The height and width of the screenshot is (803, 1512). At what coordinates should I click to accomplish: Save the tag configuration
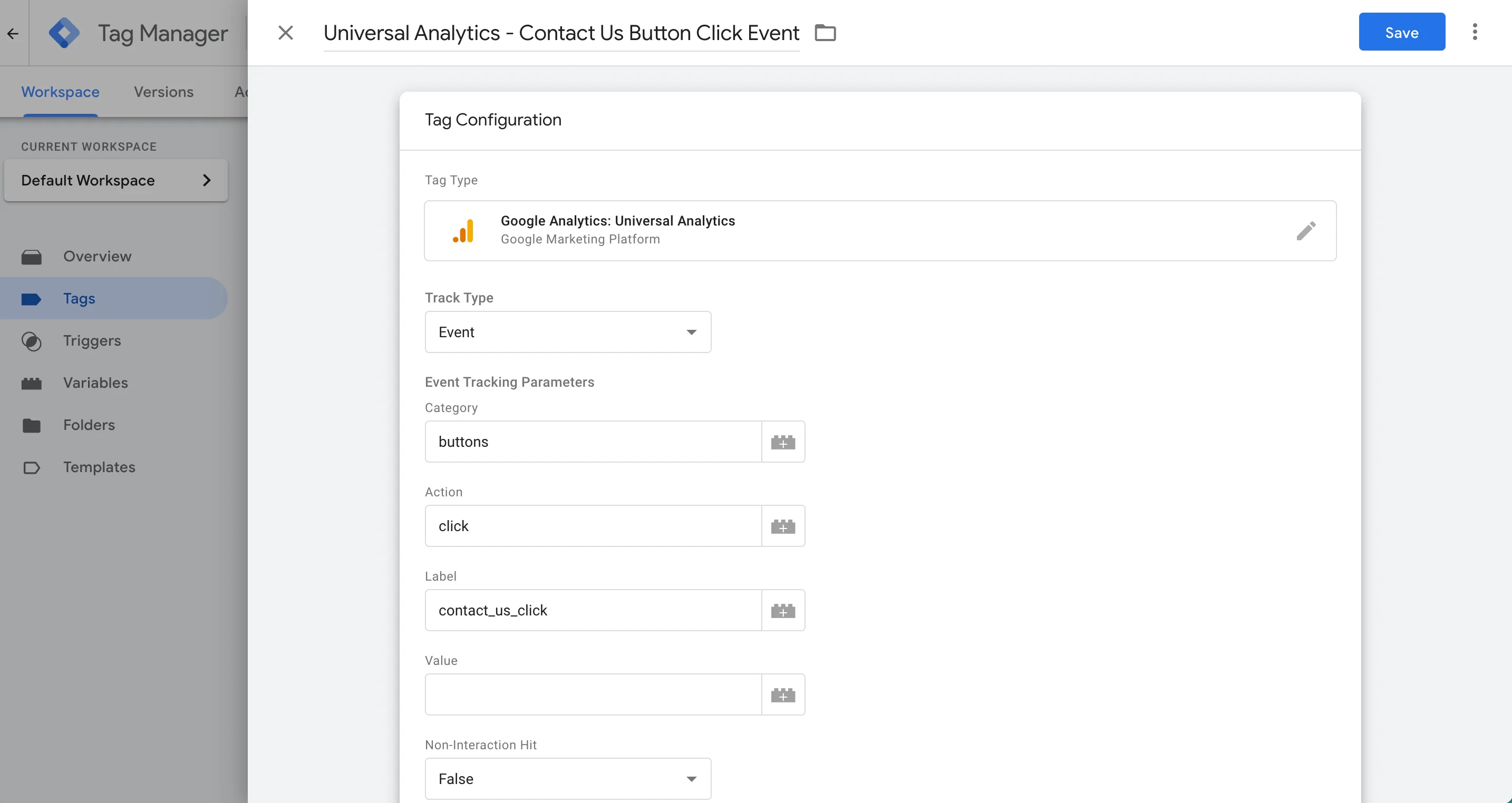point(1402,32)
